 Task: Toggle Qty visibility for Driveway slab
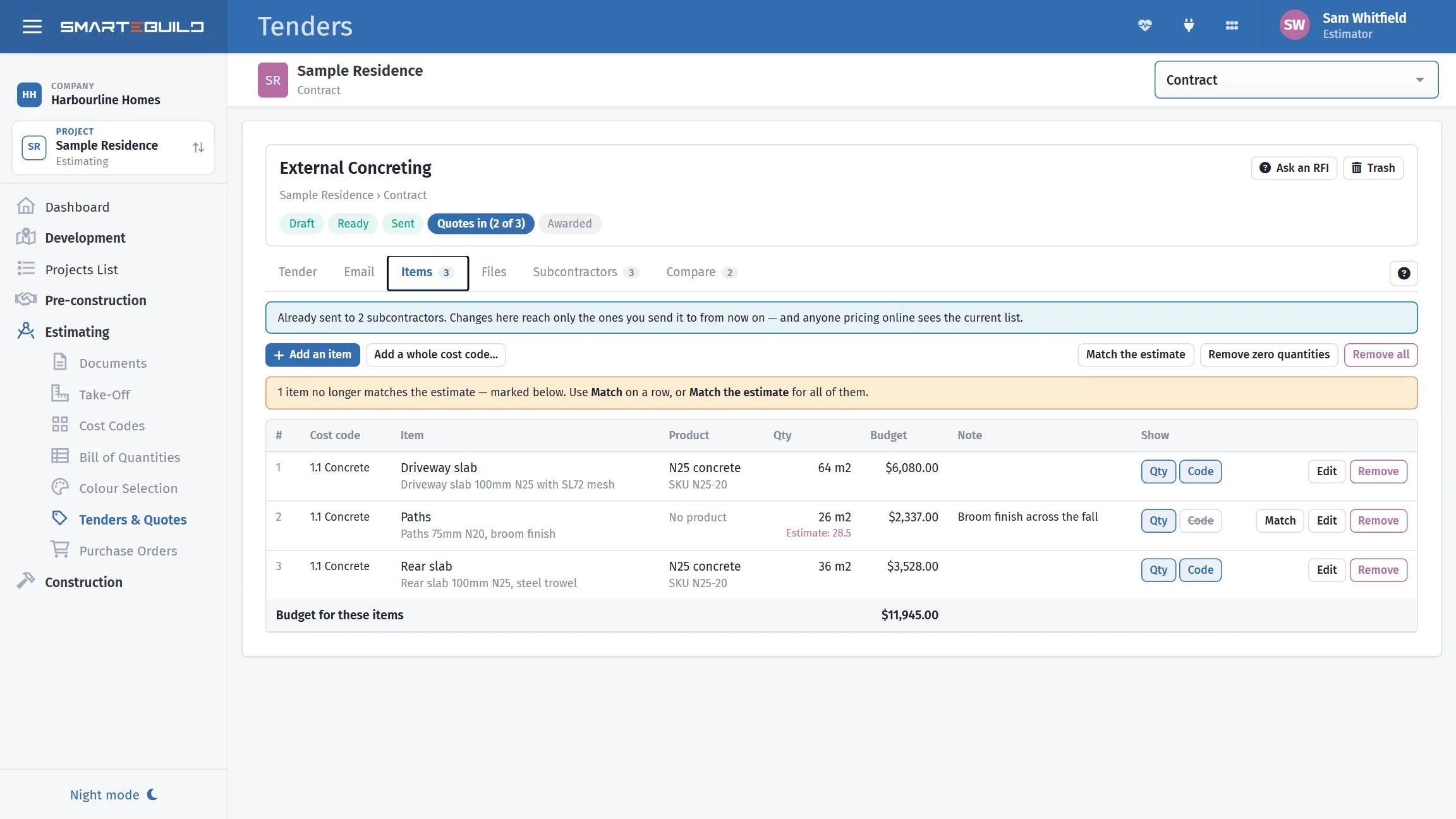click(1158, 471)
